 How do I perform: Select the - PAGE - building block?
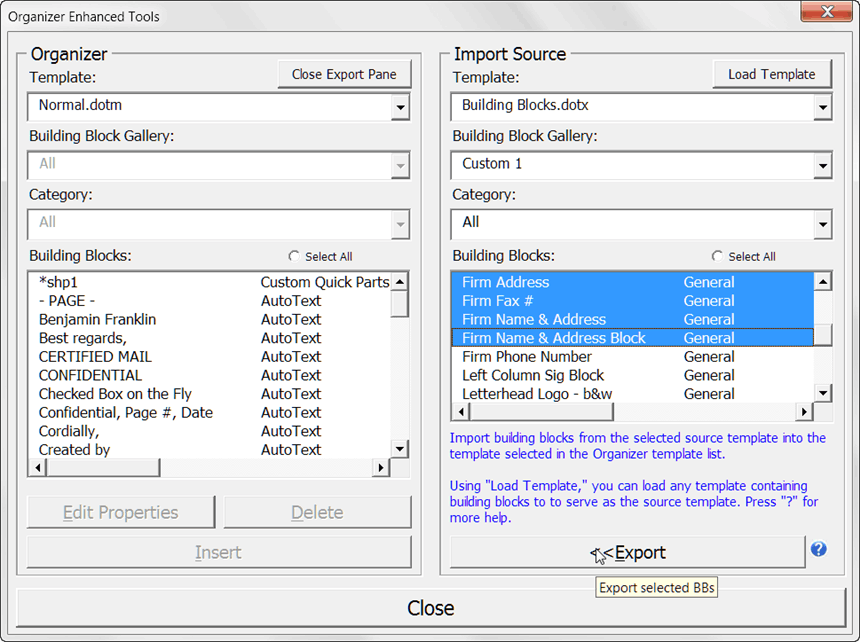(x=210, y=300)
